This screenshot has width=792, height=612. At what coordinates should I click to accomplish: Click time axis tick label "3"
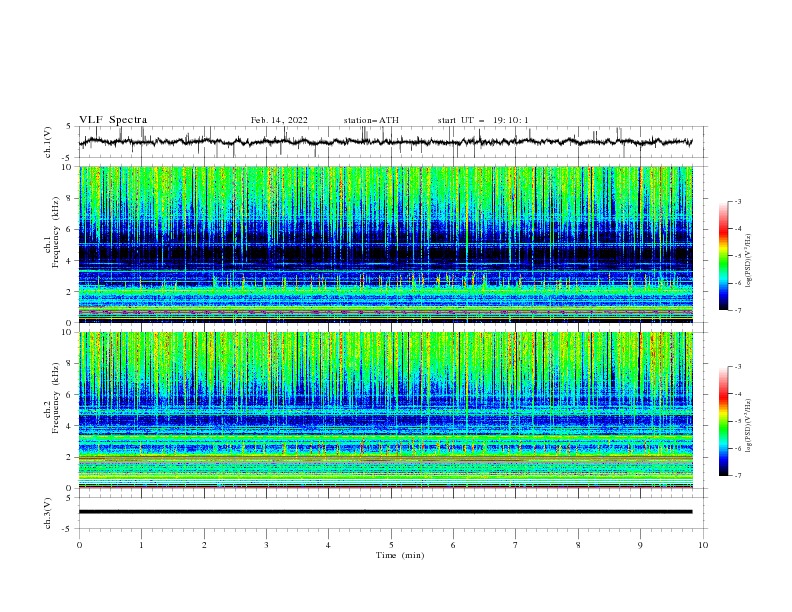click(x=266, y=545)
